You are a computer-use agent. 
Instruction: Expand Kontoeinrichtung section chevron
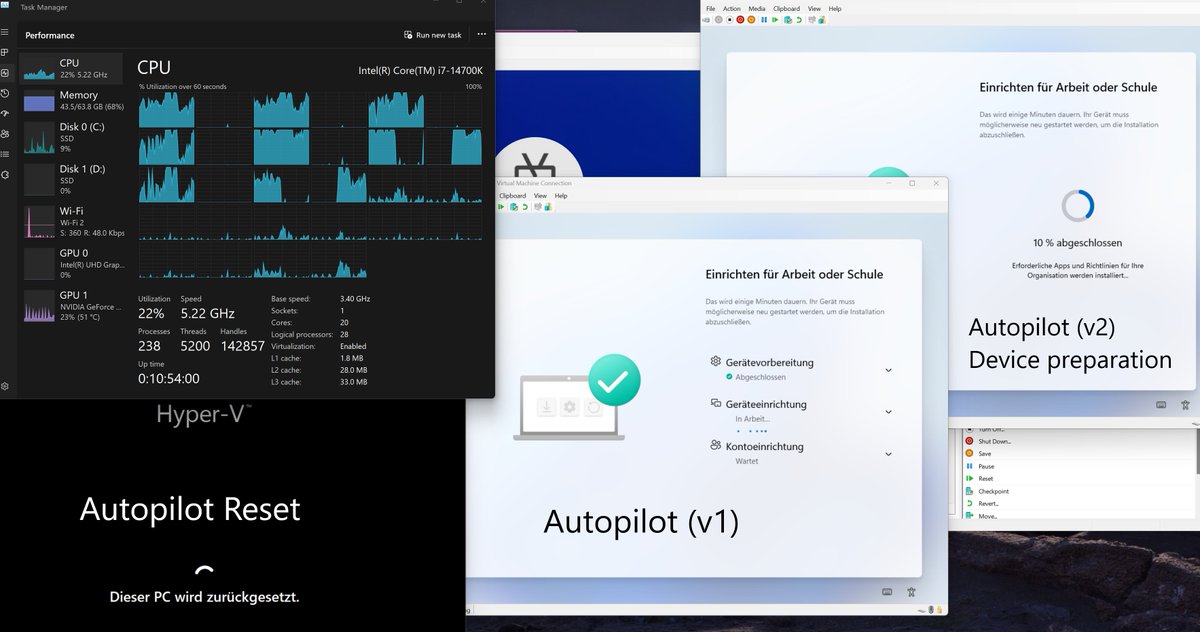click(x=888, y=454)
